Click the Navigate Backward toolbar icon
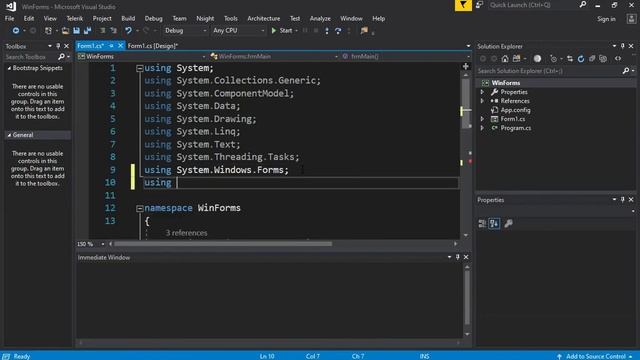Screen dimensions: 640x360 pyautogui.click(x=16, y=31)
